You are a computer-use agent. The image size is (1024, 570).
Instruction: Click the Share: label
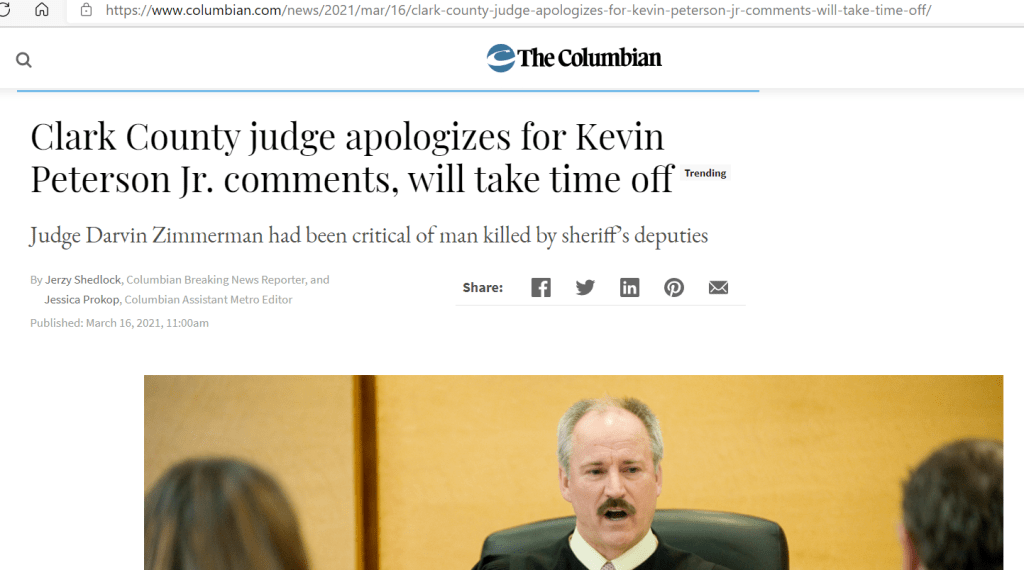(x=483, y=287)
